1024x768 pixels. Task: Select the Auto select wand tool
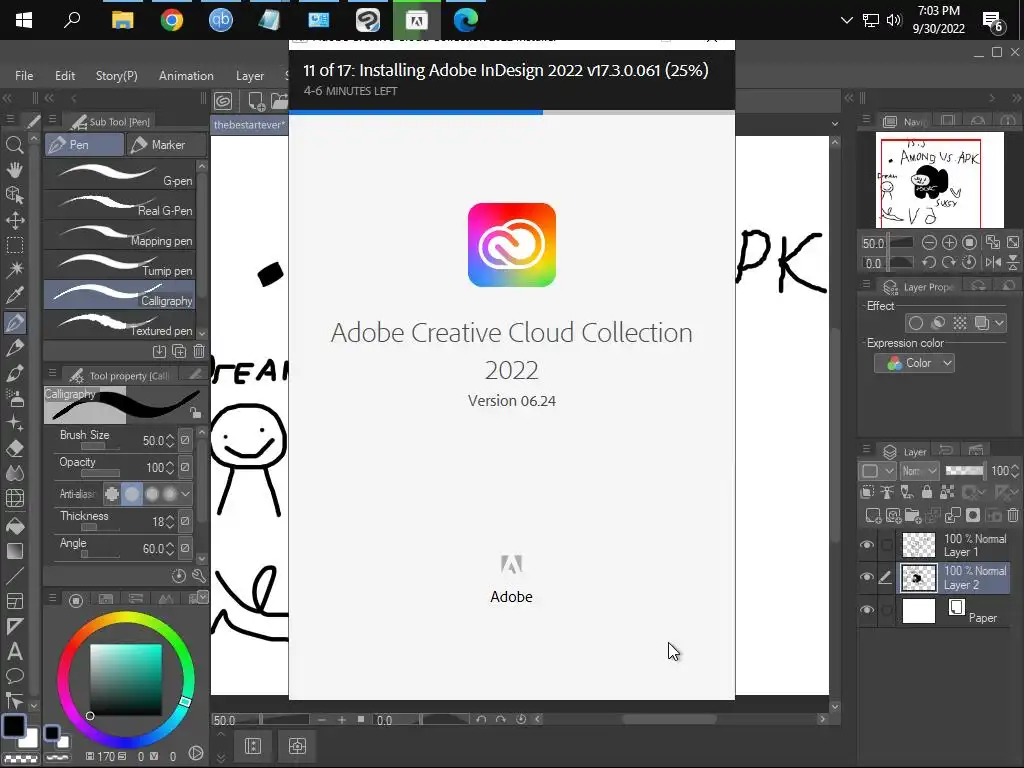point(14,269)
